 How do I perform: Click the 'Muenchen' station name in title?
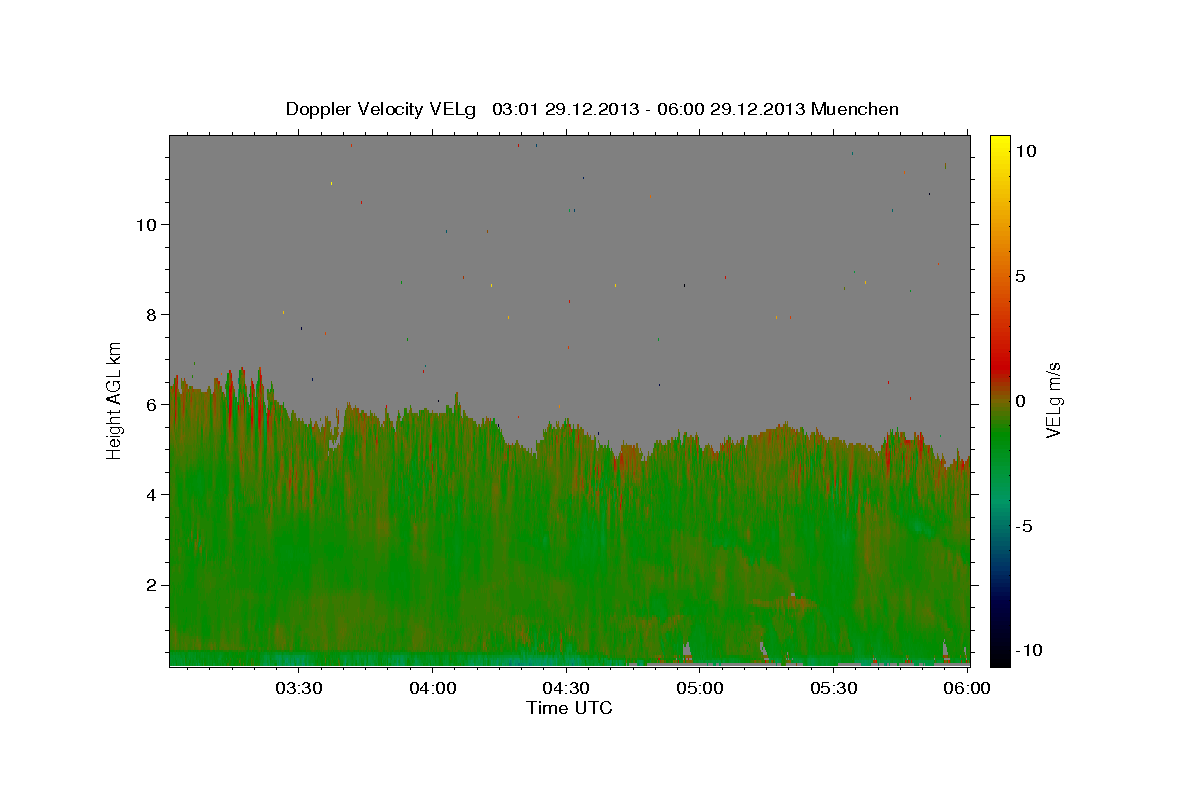pos(855,109)
